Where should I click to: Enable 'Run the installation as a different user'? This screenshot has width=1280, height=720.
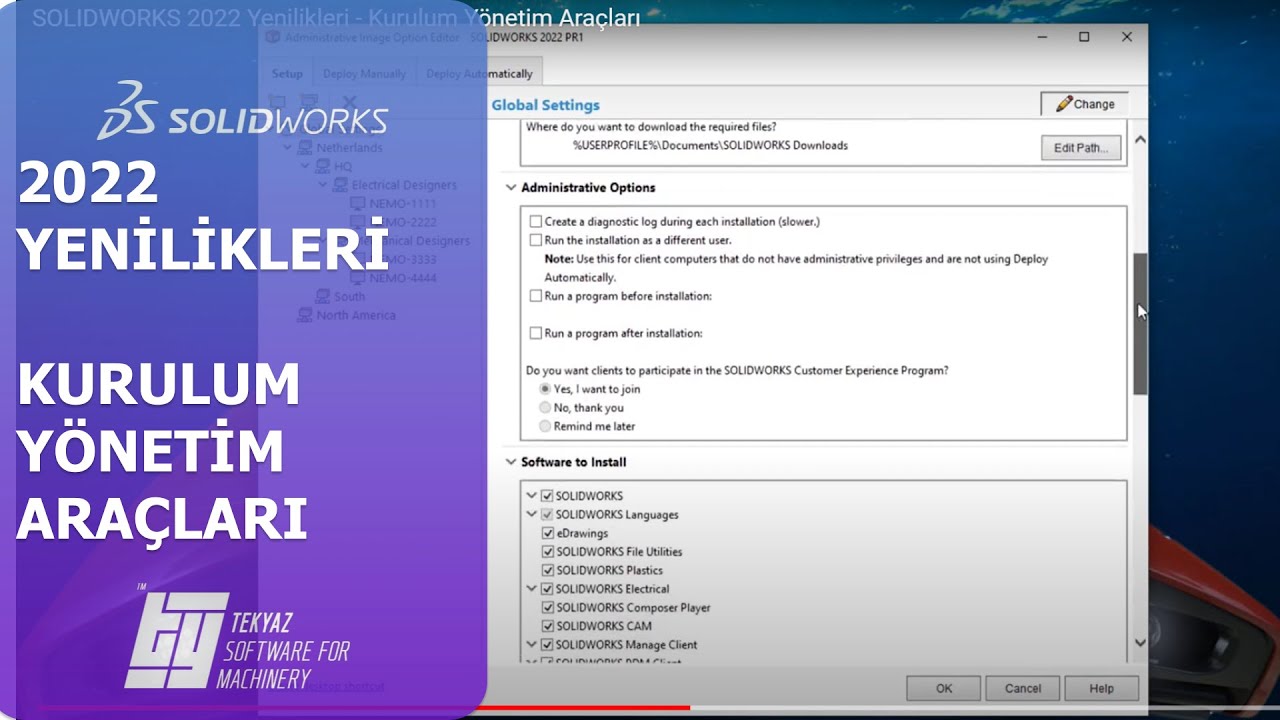click(536, 240)
